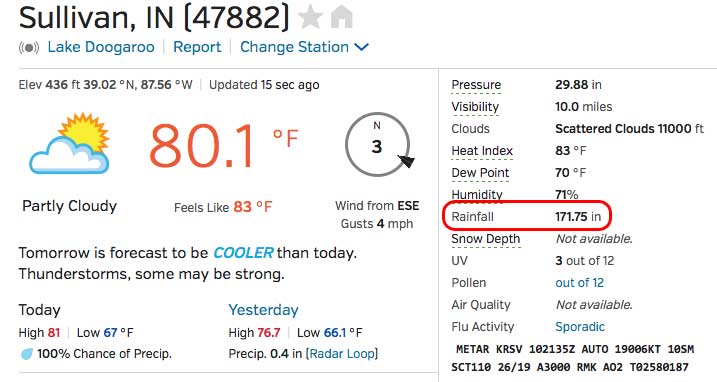Screen dimensions: 717x382
Task: Click the partly cloudy weather icon
Action: 70,144
